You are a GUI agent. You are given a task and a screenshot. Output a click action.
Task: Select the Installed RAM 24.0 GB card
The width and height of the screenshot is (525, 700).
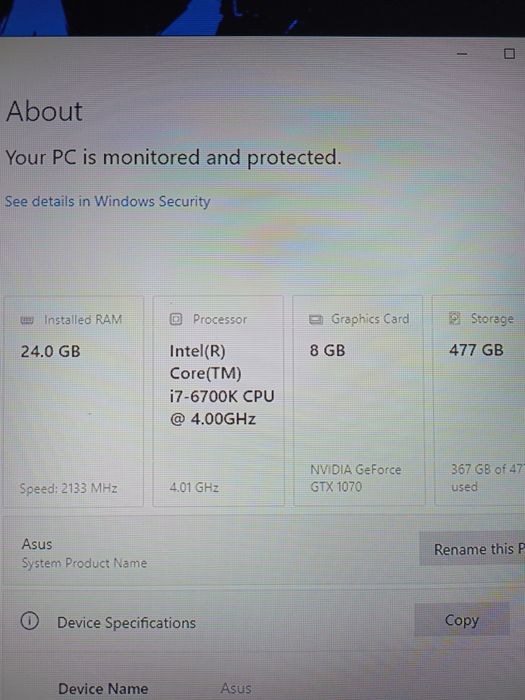pos(74,401)
